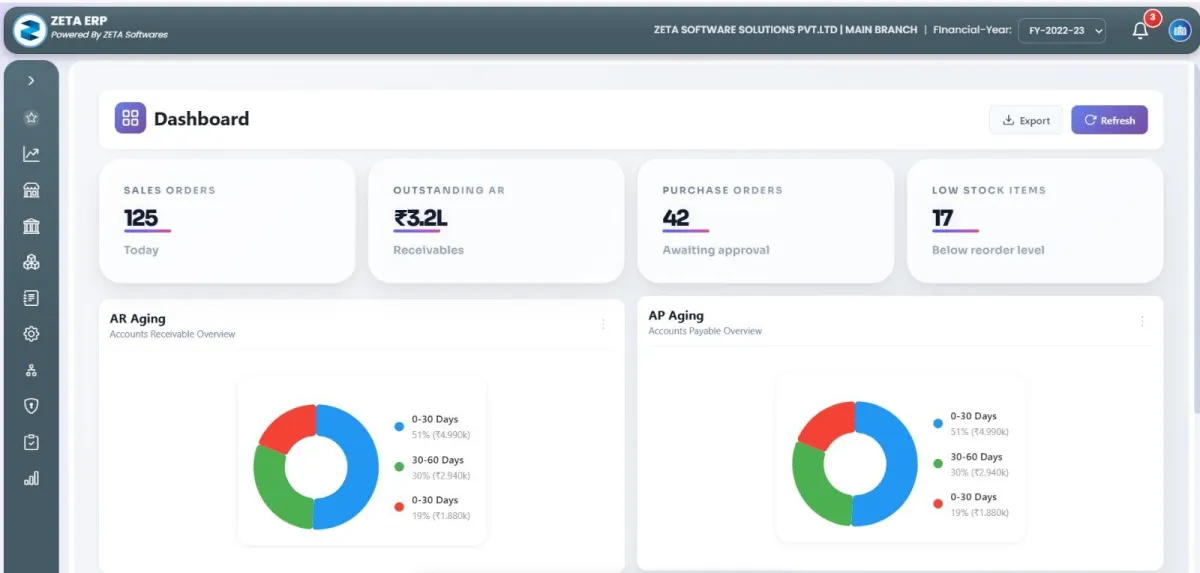Click the Dashboard grid icon

point(130,119)
